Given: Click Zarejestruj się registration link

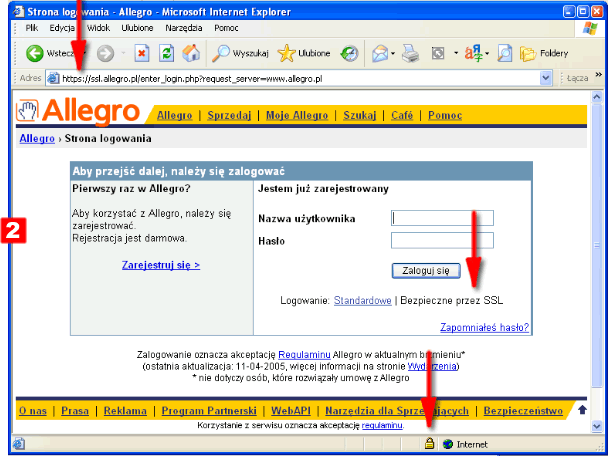Looking at the screenshot, I should tap(161, 265).
